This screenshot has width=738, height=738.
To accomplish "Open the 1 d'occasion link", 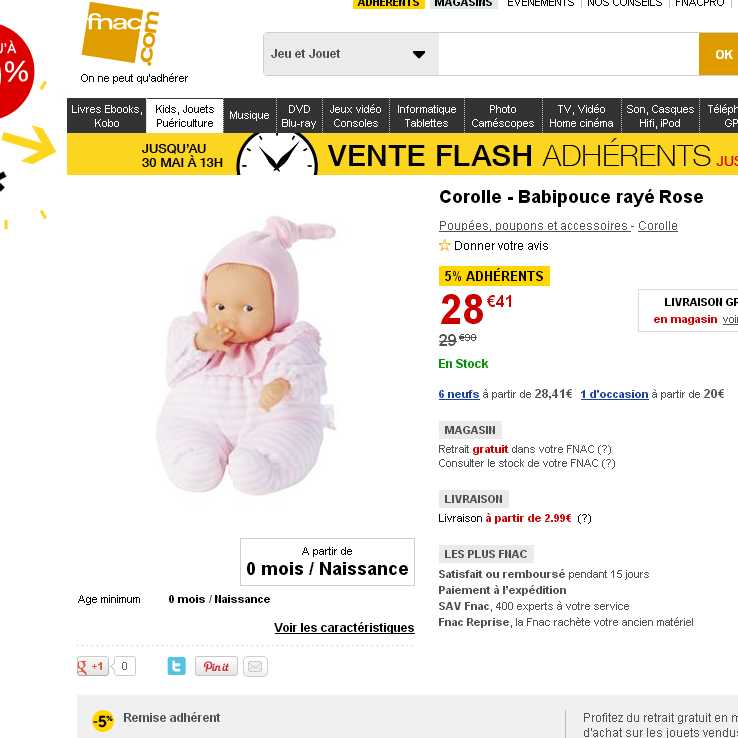I will (x=614, y=394).
